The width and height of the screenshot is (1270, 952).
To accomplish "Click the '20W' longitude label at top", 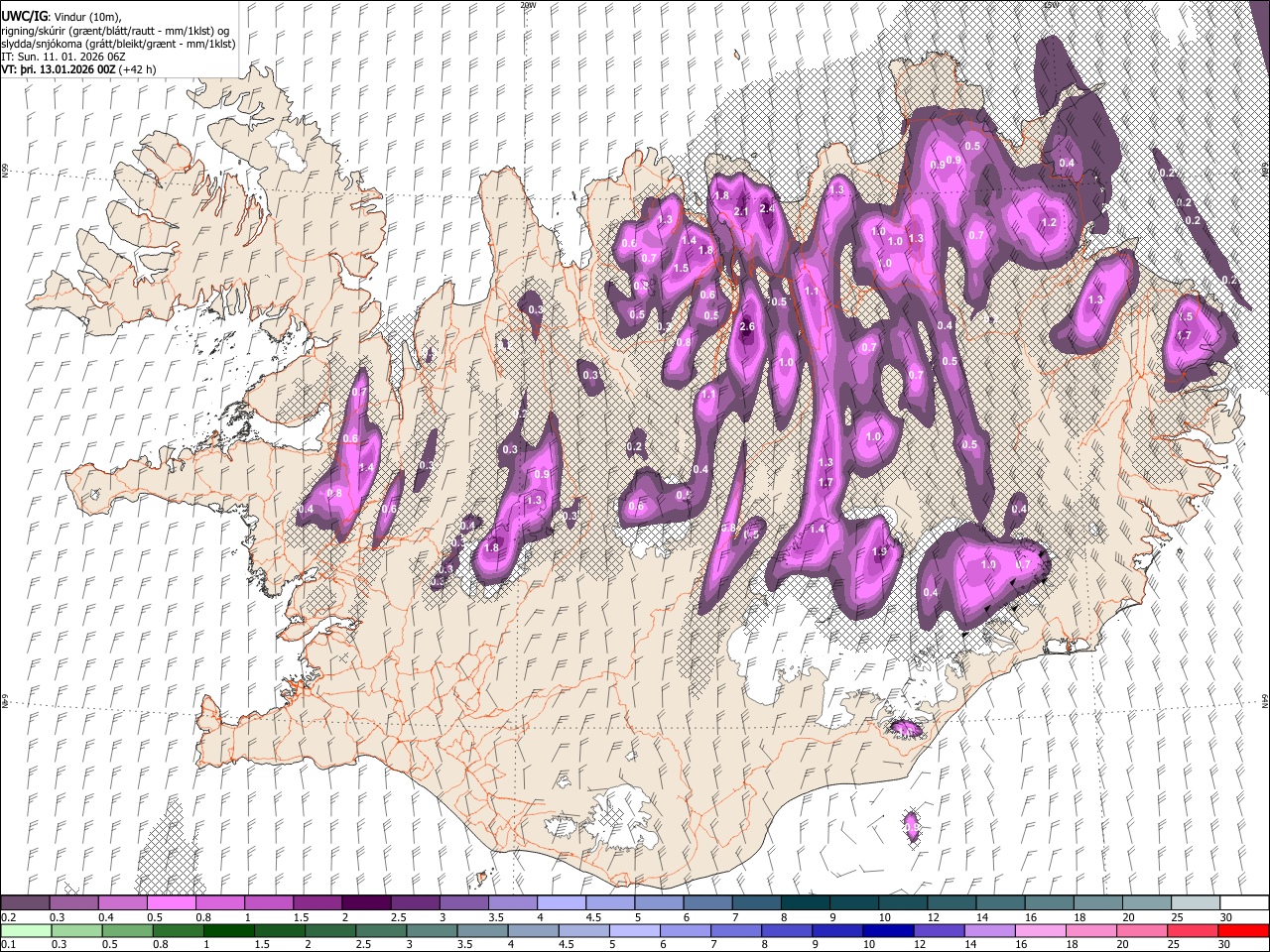I will [528, 5].
